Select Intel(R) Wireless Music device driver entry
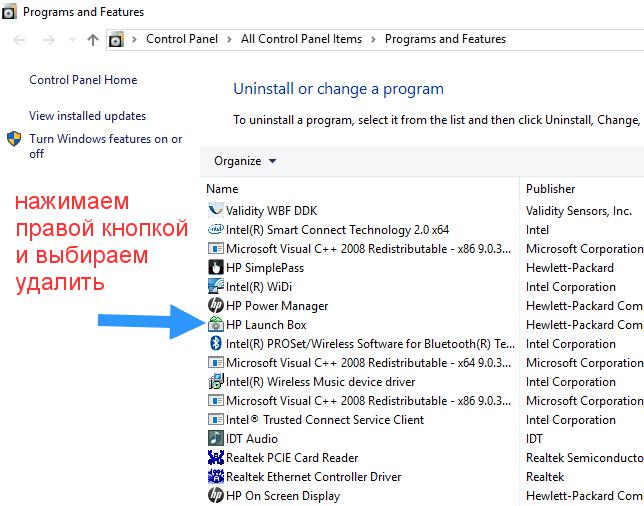The height and width of the screenshot is (506, 644). [x=320, y=382]
